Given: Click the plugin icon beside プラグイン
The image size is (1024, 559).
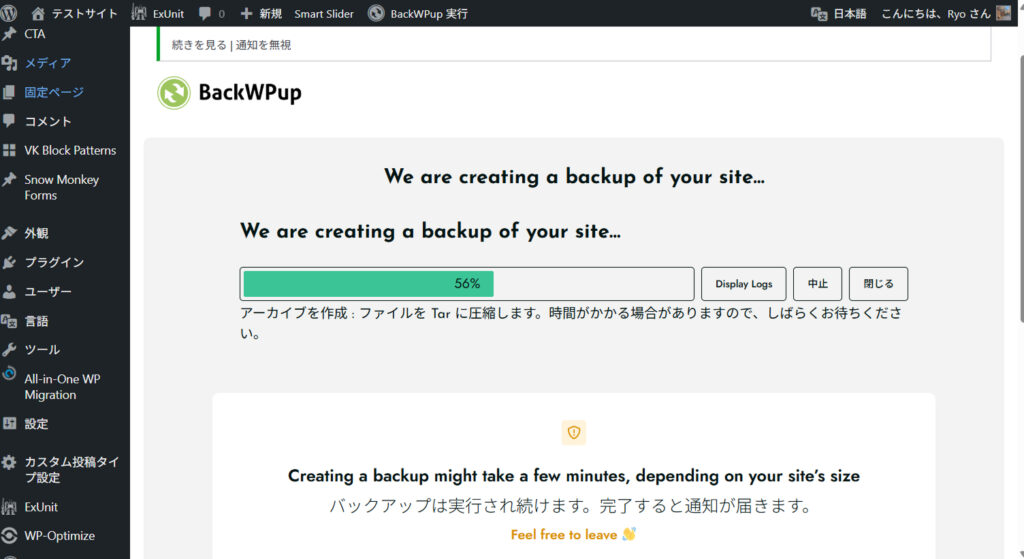Looking at the screenshot, I should click(10, 263).
